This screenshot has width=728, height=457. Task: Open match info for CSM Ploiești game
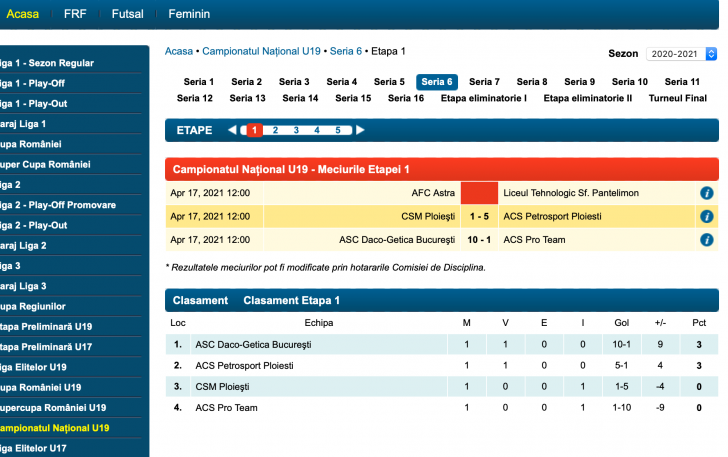[706, 216]
